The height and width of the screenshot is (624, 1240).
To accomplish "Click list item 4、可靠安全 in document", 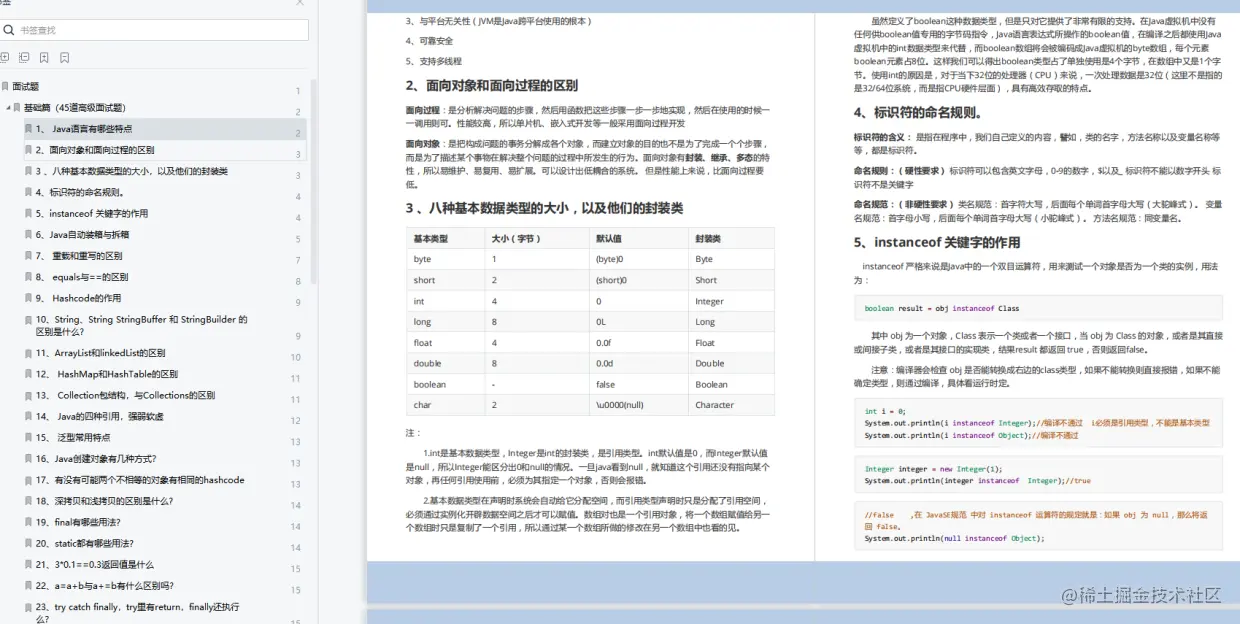I will [x=429, y=41].
